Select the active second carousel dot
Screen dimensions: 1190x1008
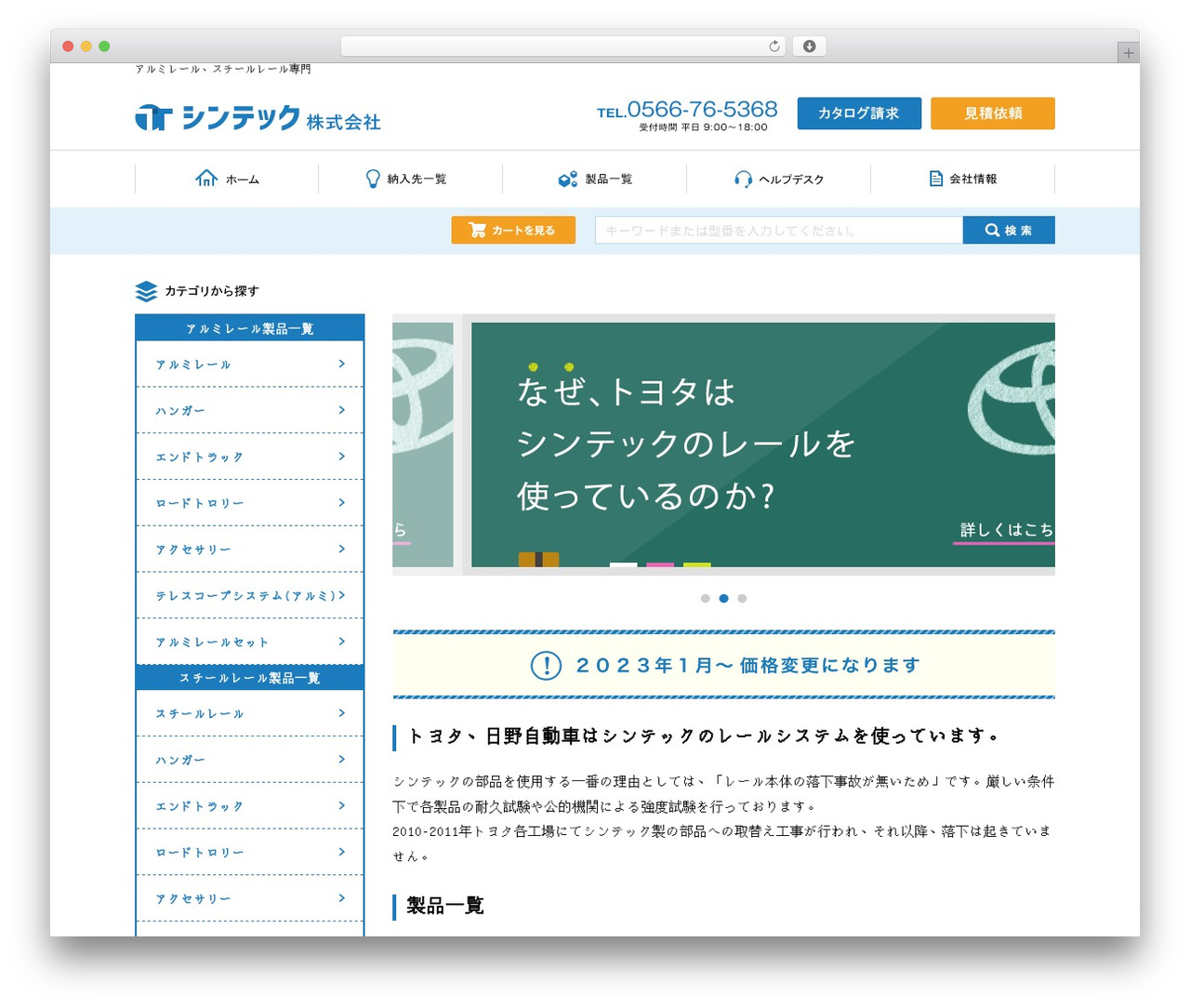723,598
